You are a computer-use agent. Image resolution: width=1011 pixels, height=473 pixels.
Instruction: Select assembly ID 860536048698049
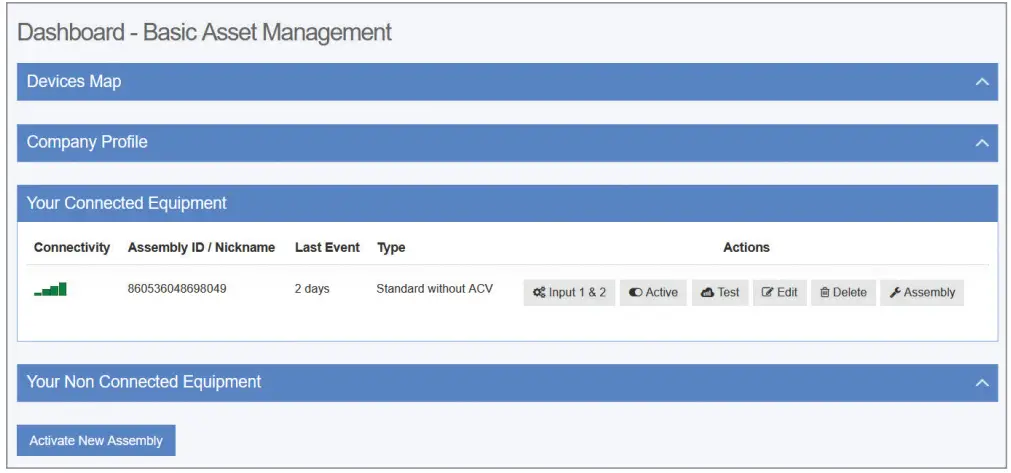coord(177,289)
